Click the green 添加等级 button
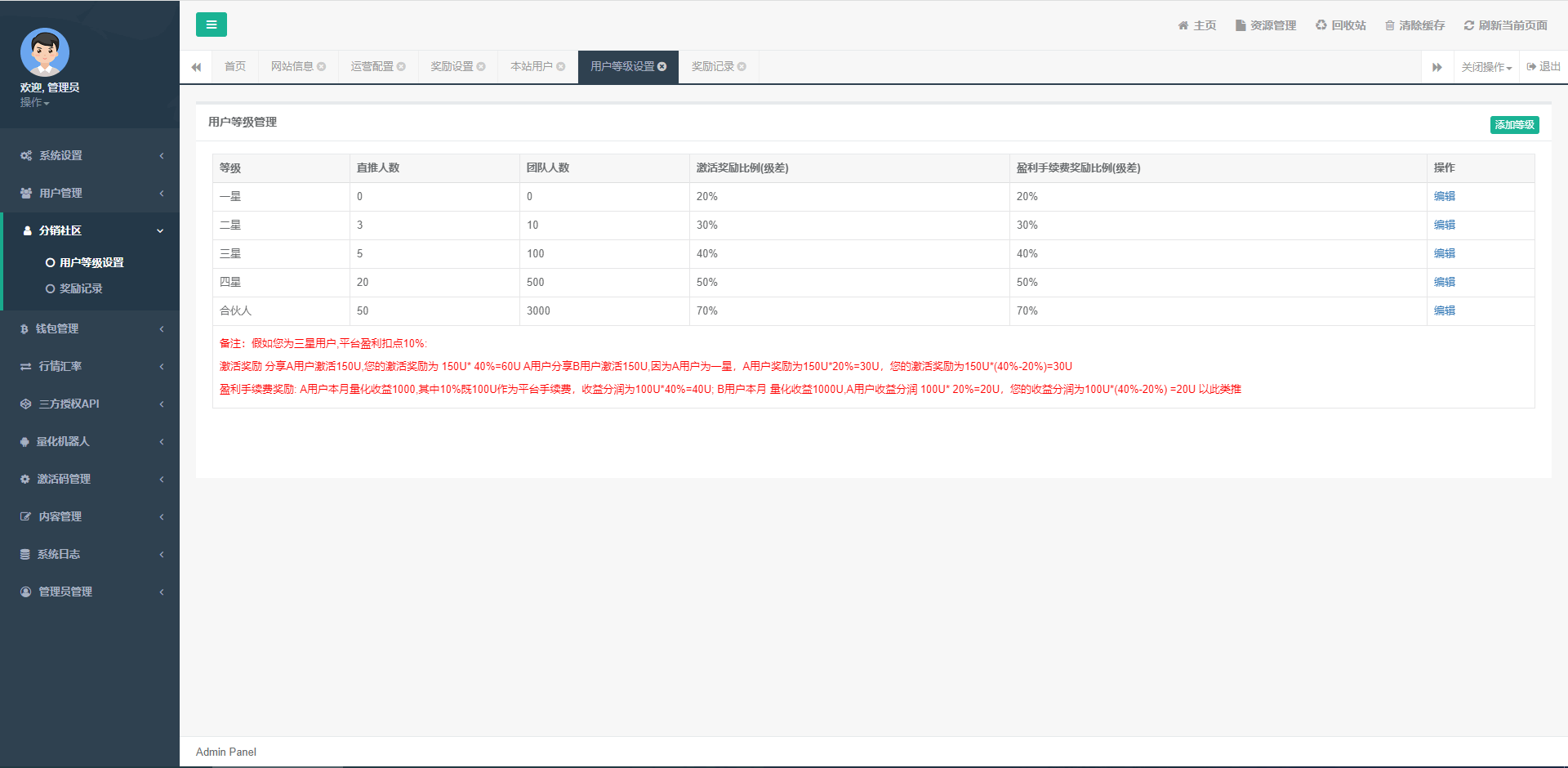Viewport: 1568px width, 768px height. coord(1514,125)
